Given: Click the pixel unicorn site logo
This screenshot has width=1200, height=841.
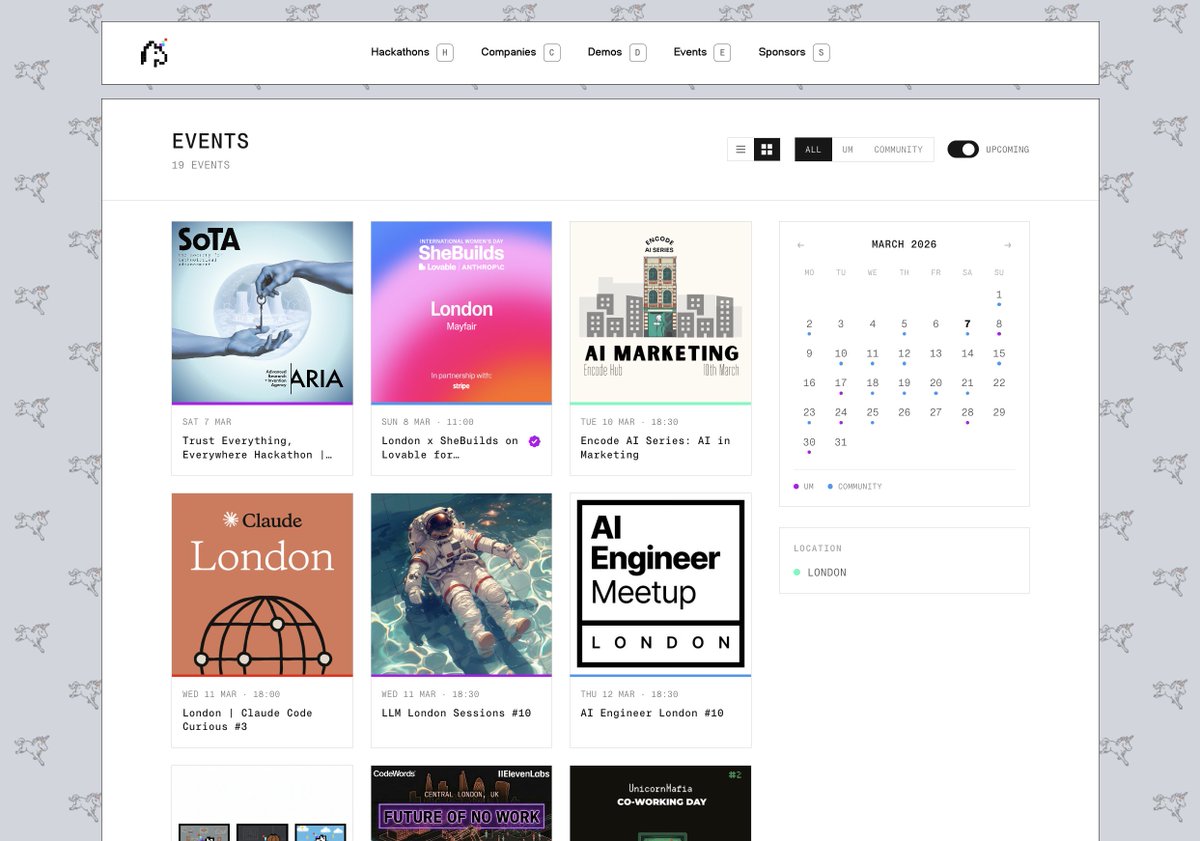Looking at the screenshot, I should [x=154, y=53].
